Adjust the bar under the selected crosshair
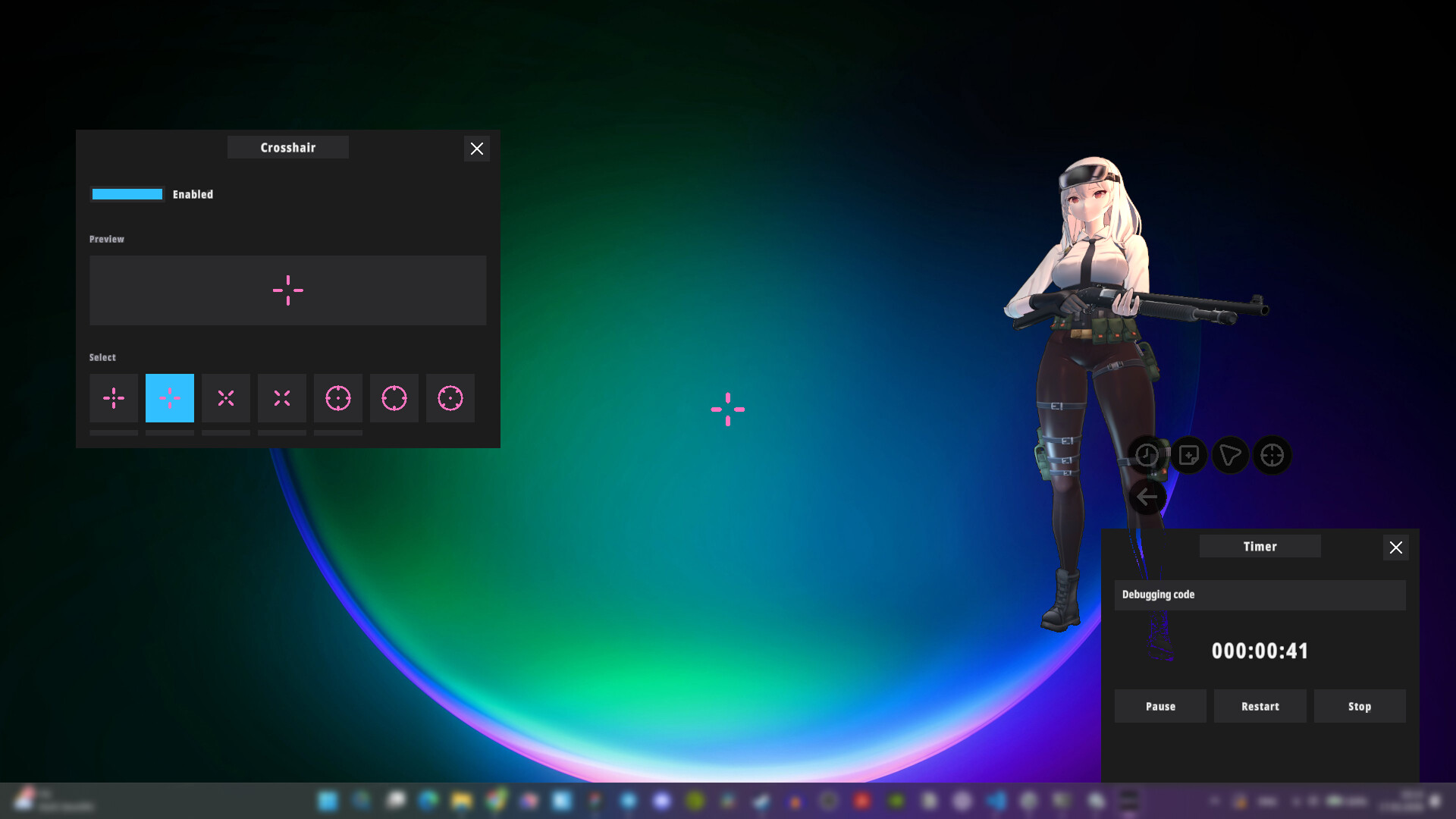The width and height of the screenshot is (1456, 819). coord(169,433)
